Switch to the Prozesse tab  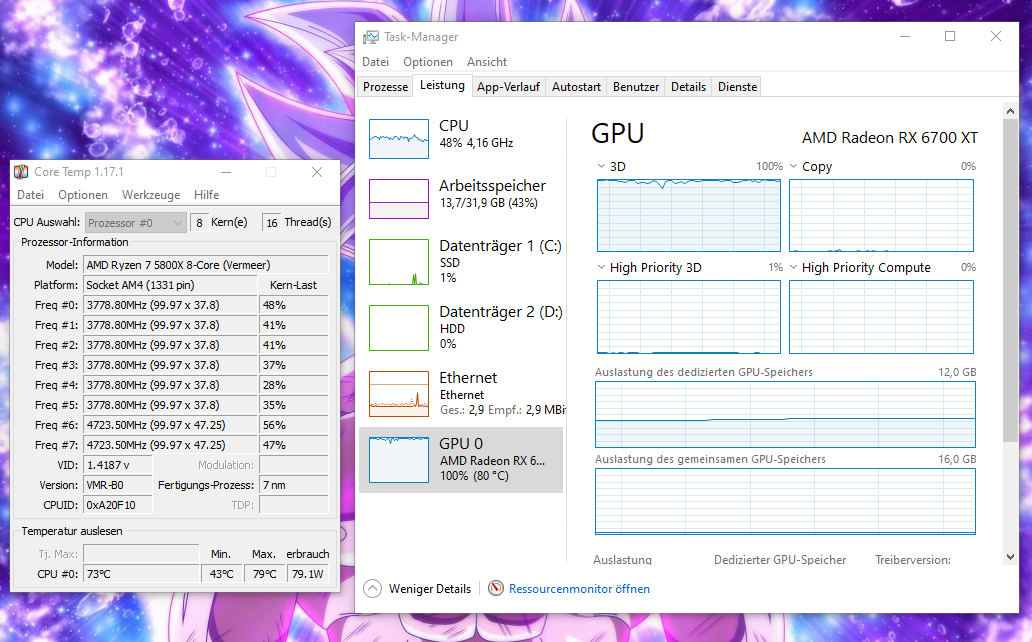[386, 87]
